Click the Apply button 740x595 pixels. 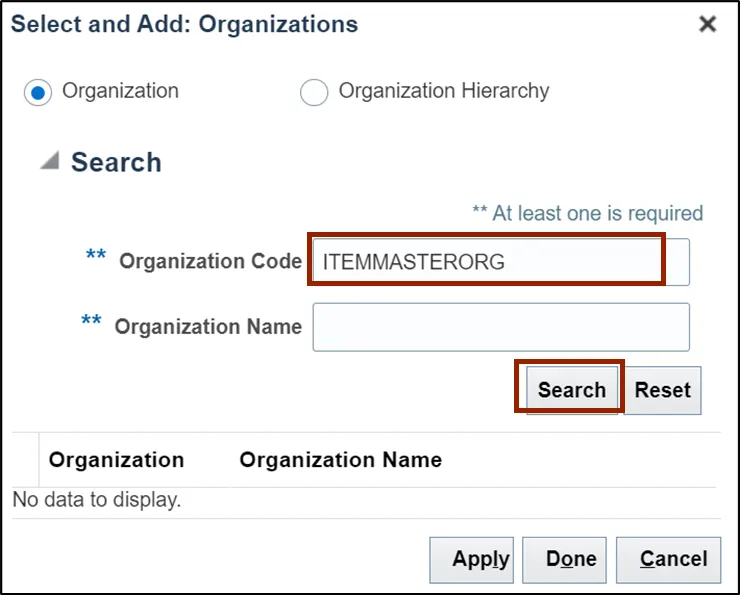point(471,560)
